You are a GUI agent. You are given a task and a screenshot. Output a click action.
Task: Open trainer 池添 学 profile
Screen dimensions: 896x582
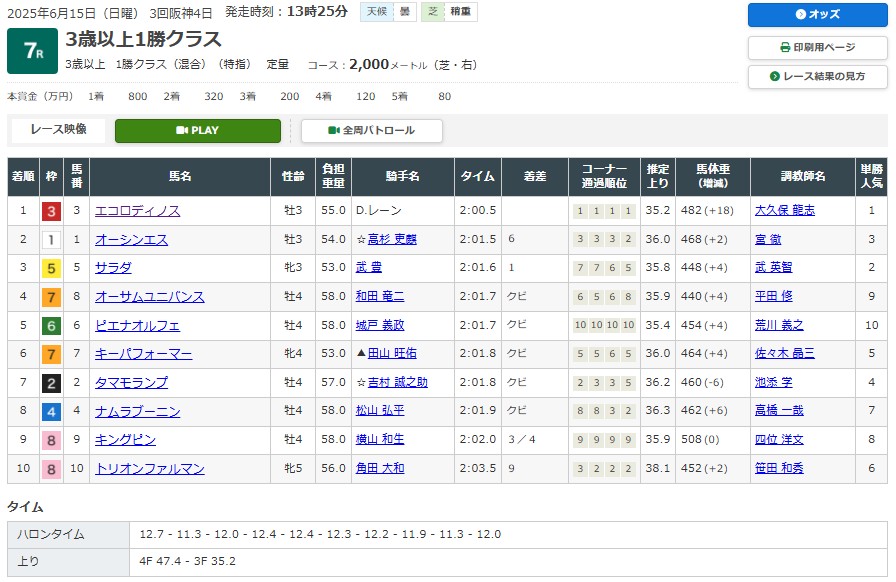click(773, 383)
